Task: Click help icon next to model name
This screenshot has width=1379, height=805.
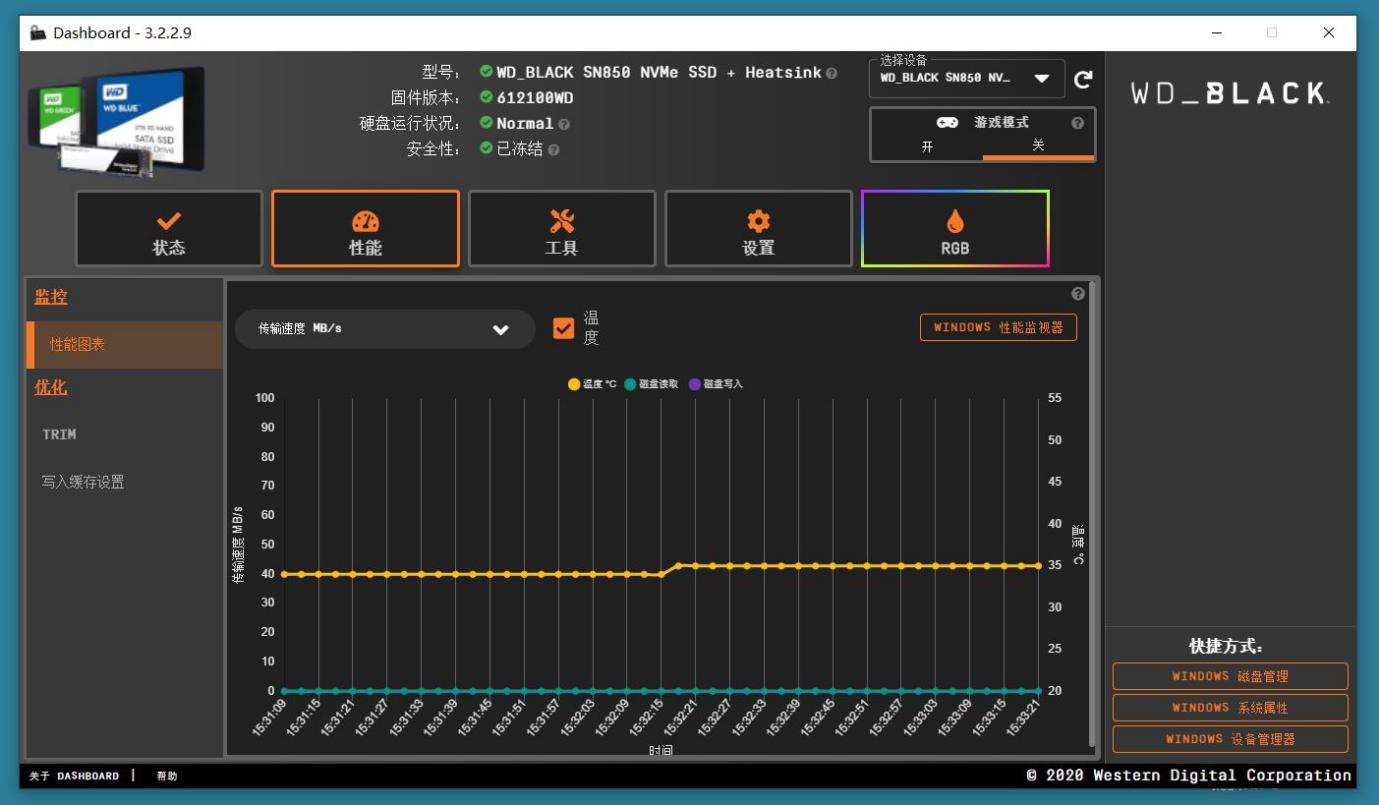Action: click(x=832, y=73)
